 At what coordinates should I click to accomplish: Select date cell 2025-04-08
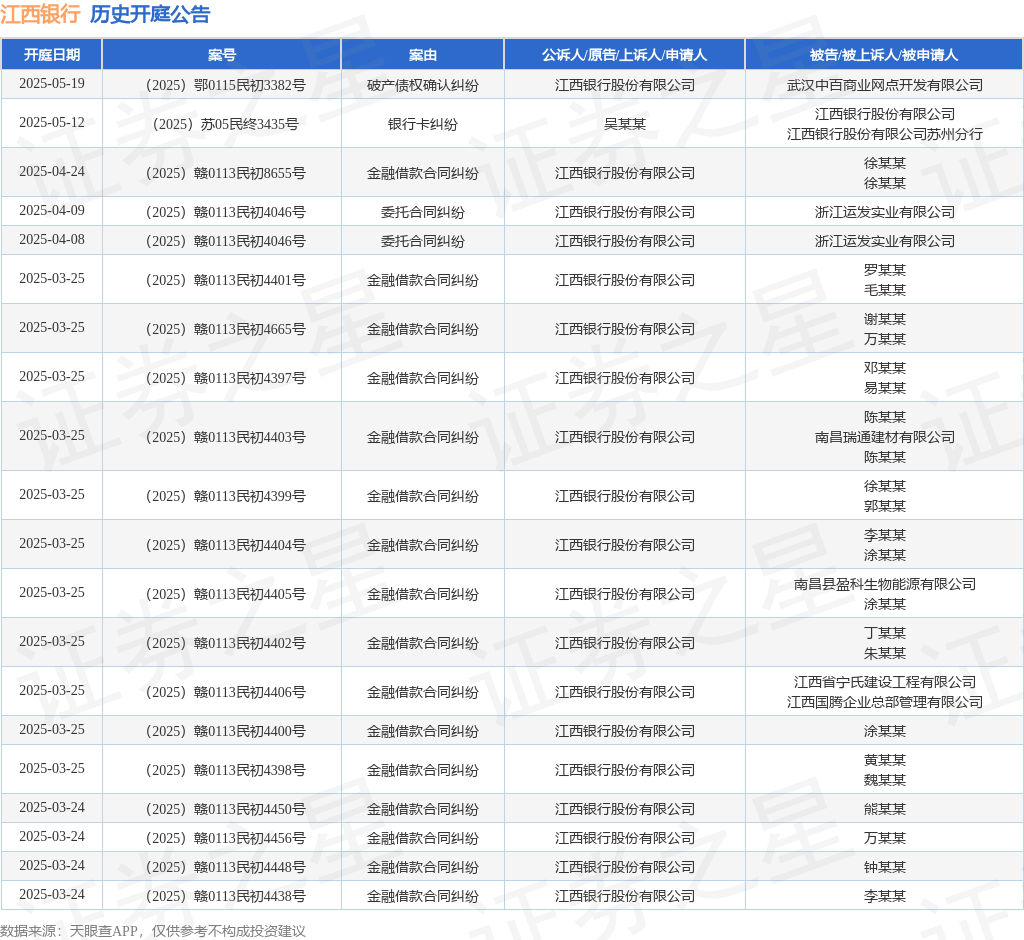52,240
